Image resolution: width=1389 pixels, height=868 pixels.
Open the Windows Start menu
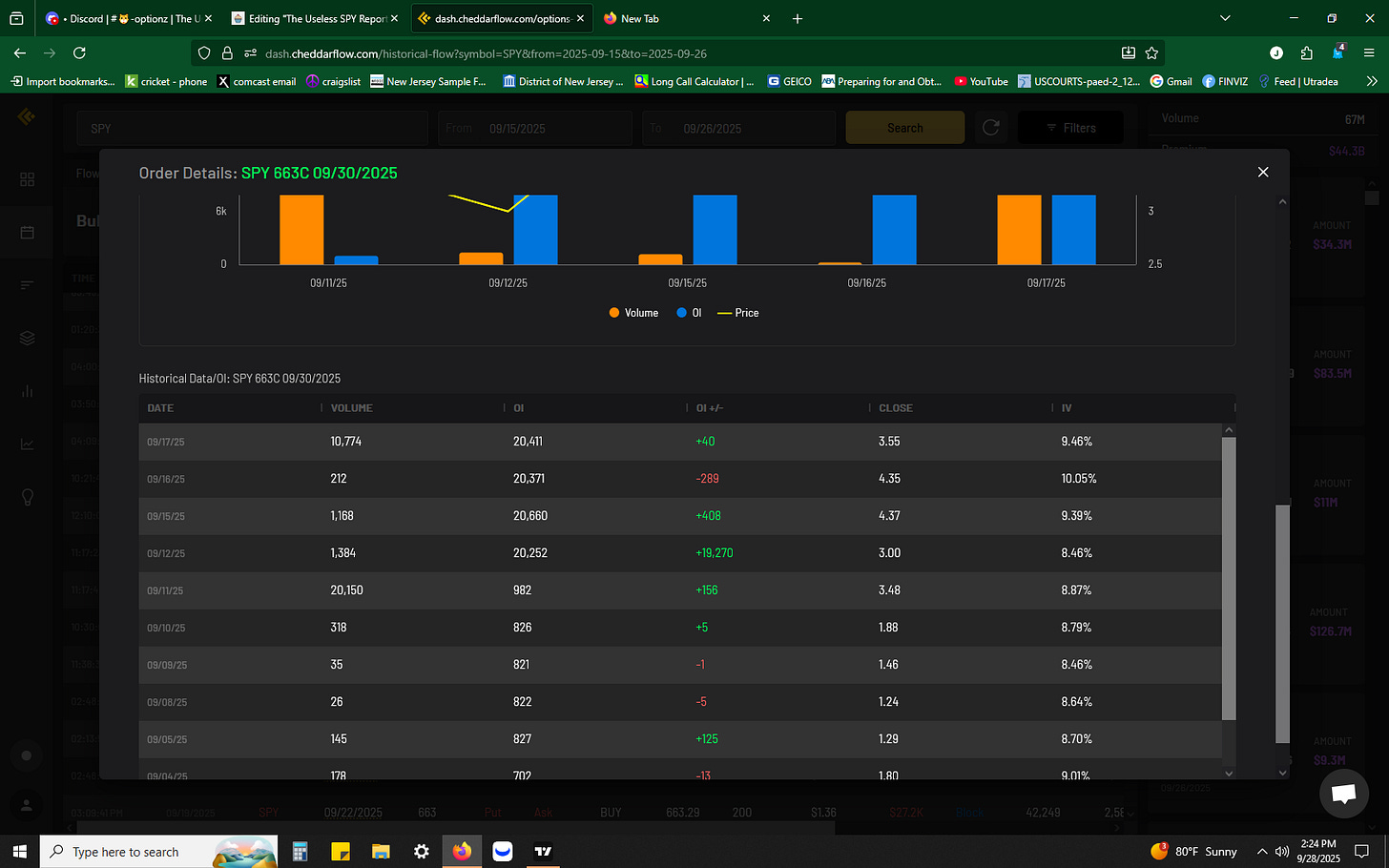(x=19, y=851)
